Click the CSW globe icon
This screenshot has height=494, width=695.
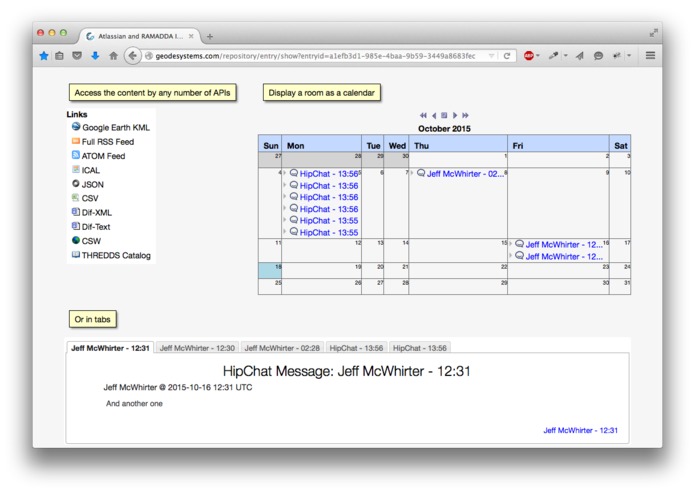[x=76, y=240]
